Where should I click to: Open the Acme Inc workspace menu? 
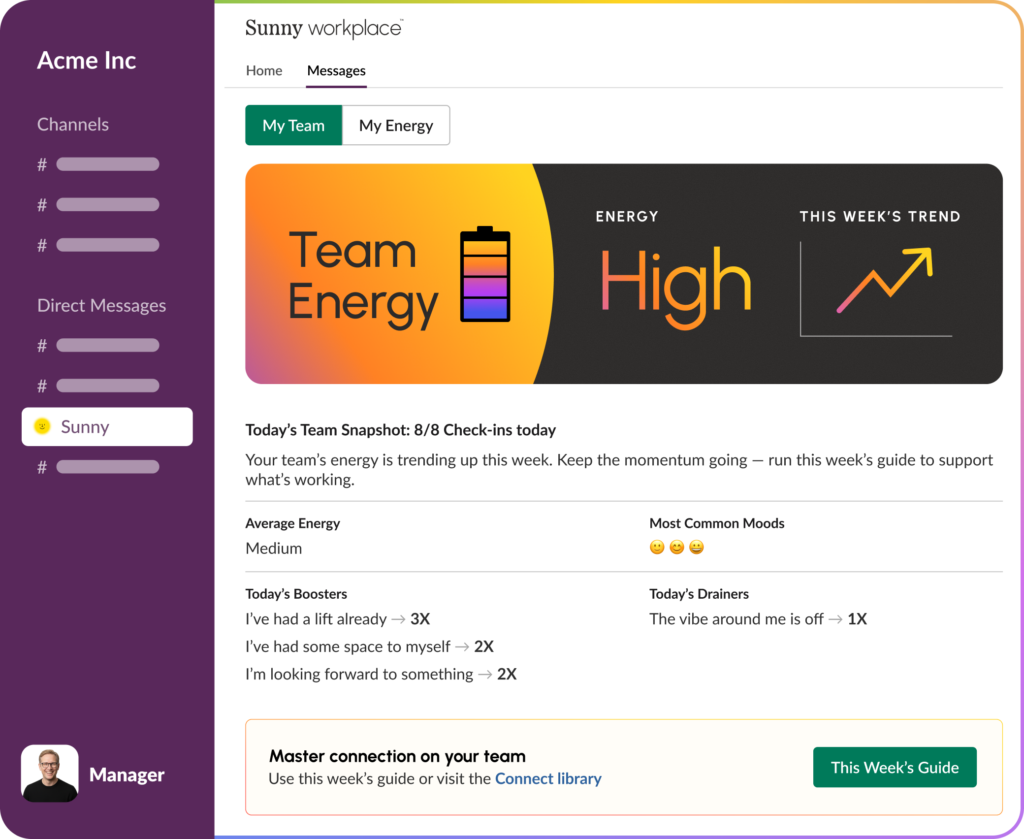coord(87,60)
